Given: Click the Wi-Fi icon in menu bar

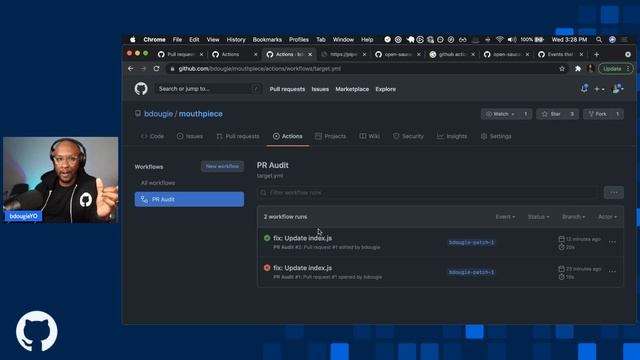Looking at the screenshot, I should pyautogui.click(x=500, y=40).
